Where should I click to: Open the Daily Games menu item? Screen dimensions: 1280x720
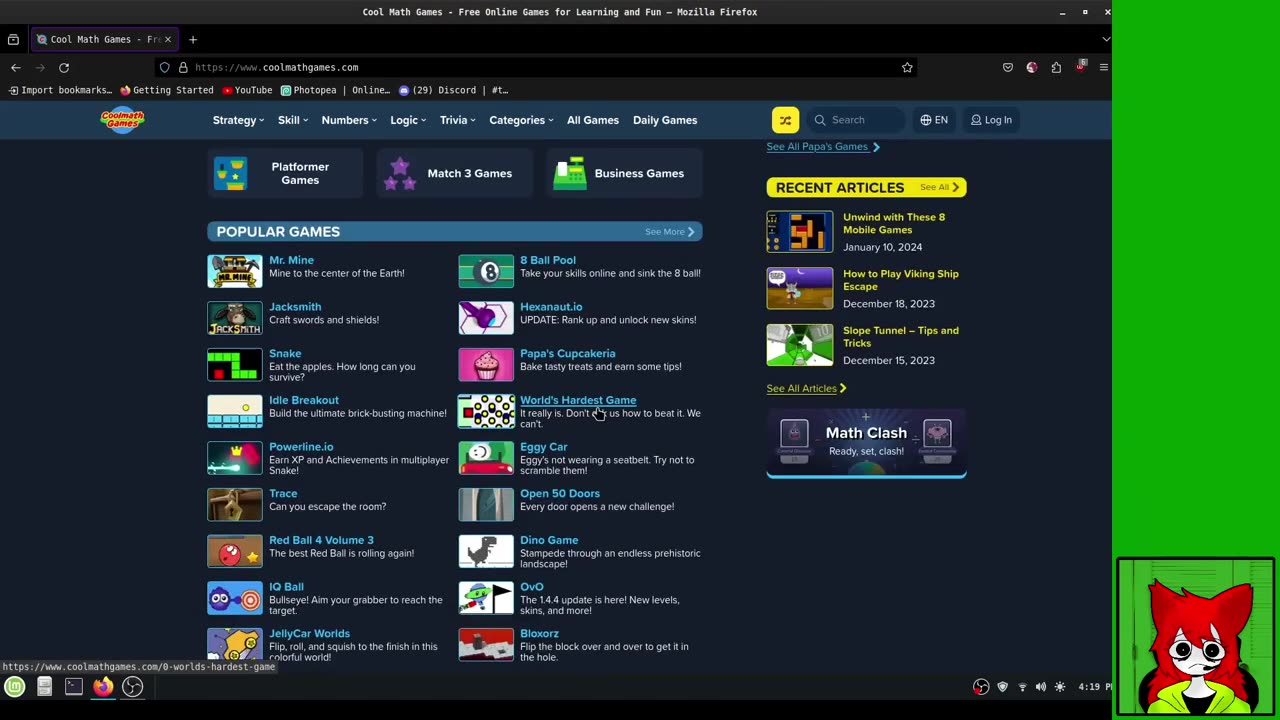(665, 120)
